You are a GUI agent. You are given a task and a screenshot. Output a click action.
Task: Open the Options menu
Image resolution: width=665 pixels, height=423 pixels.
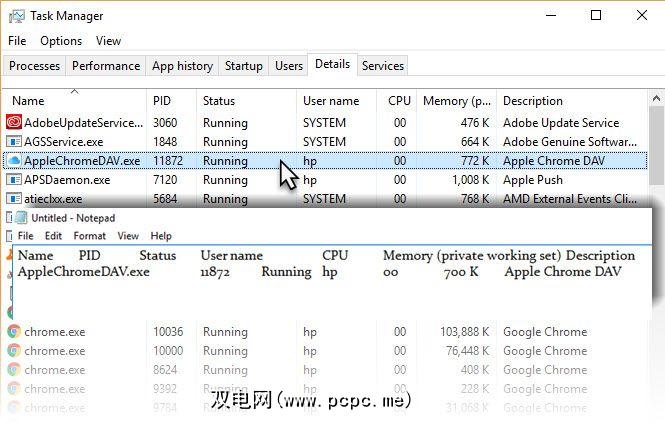[x=61, y=41]
